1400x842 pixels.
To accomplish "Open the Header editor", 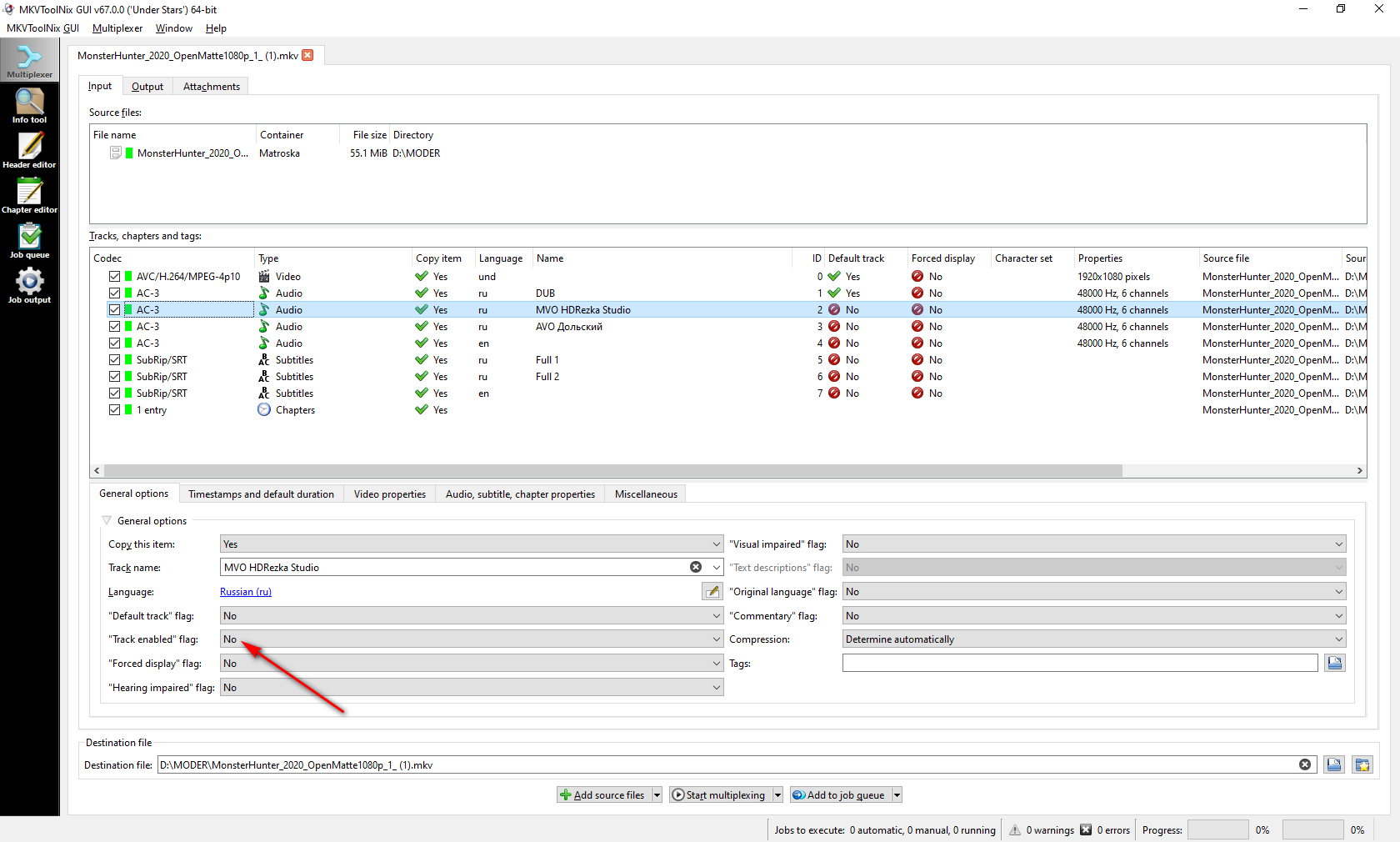I will point(29,151).
